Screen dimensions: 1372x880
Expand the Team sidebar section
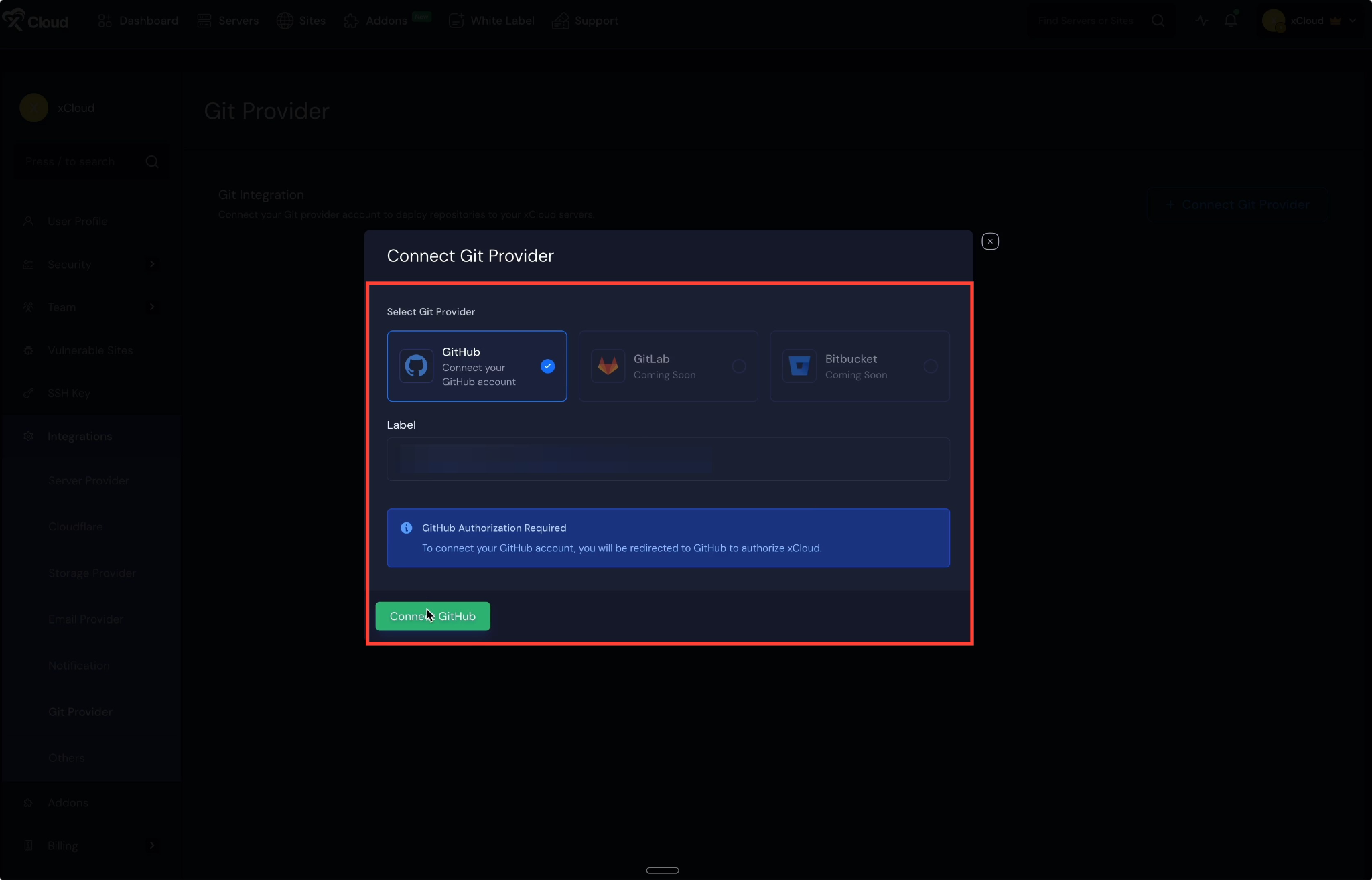pyautogui.click(x=152, y=307)
